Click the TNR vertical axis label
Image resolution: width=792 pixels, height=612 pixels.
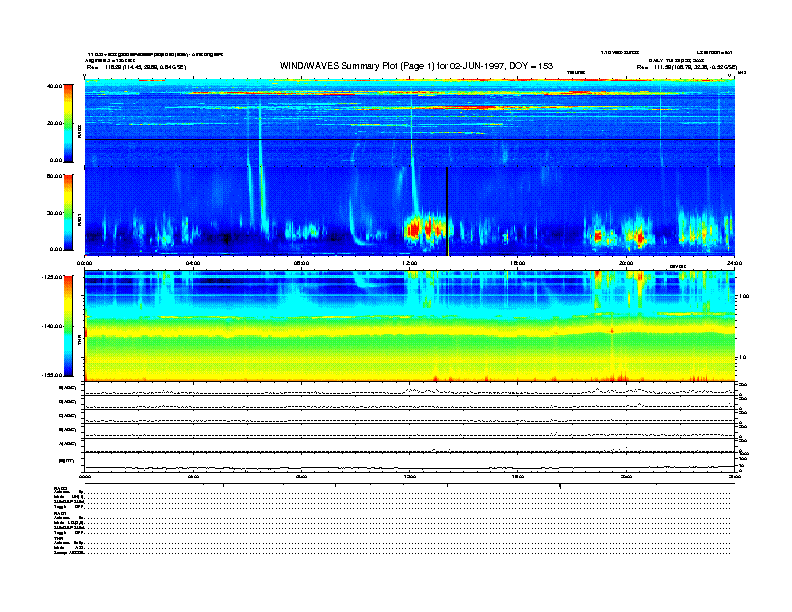coord(79,342)
